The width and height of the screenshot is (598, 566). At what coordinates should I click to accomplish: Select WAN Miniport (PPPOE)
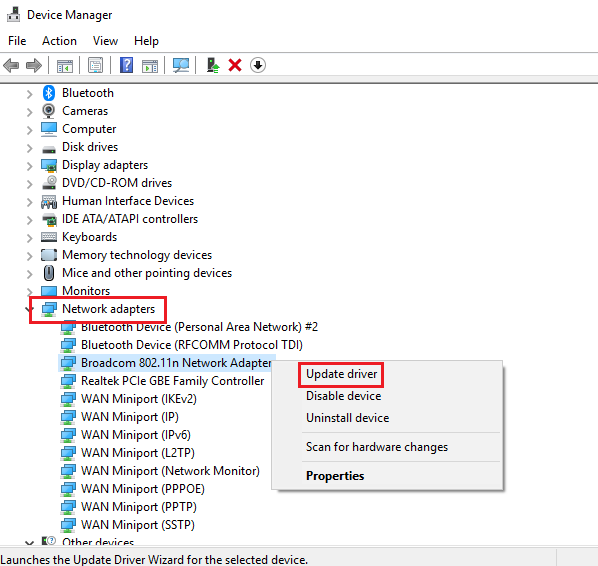(x=143, y=489)
